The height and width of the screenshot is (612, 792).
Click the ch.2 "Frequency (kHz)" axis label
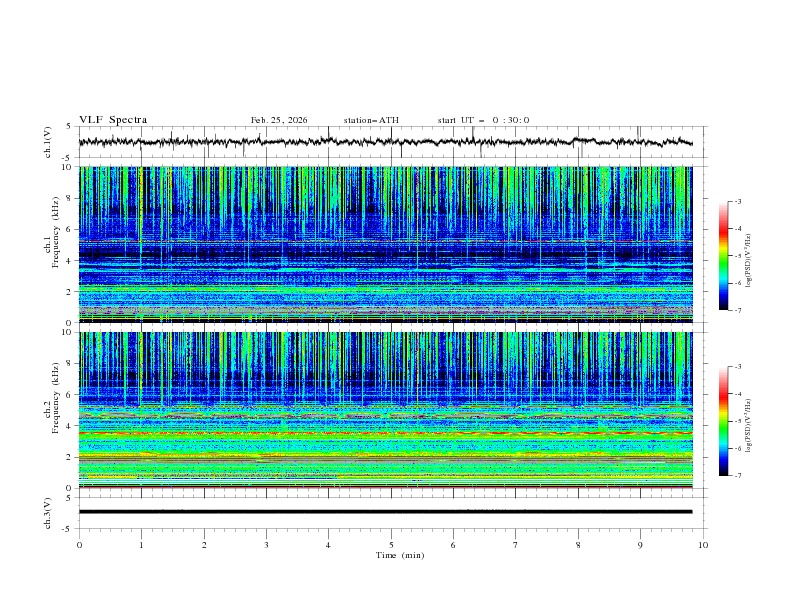click(x=56, y=398)
